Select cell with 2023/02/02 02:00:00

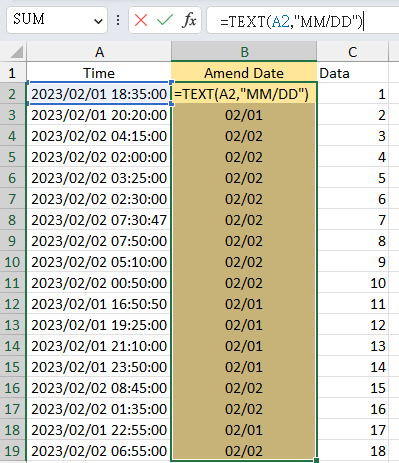coord(99,157)
